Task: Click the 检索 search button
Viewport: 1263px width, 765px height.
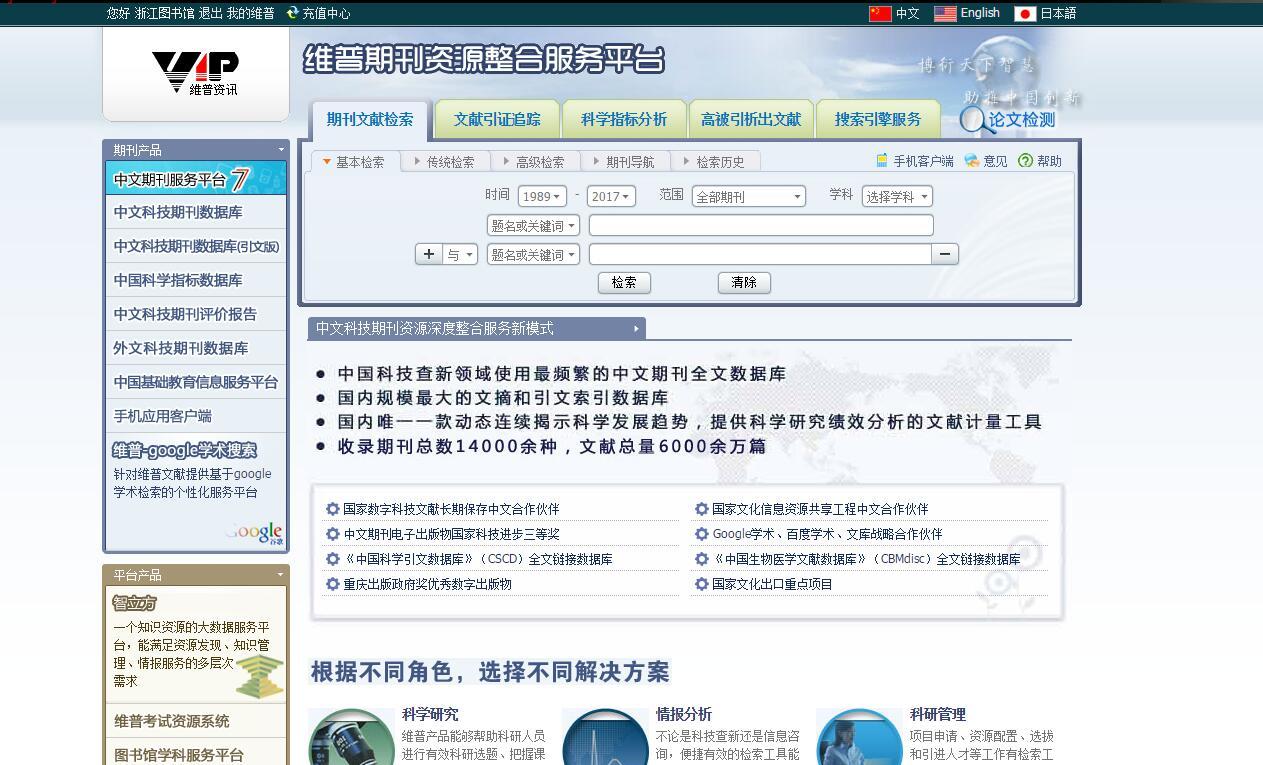Action: tap(624, 283)
